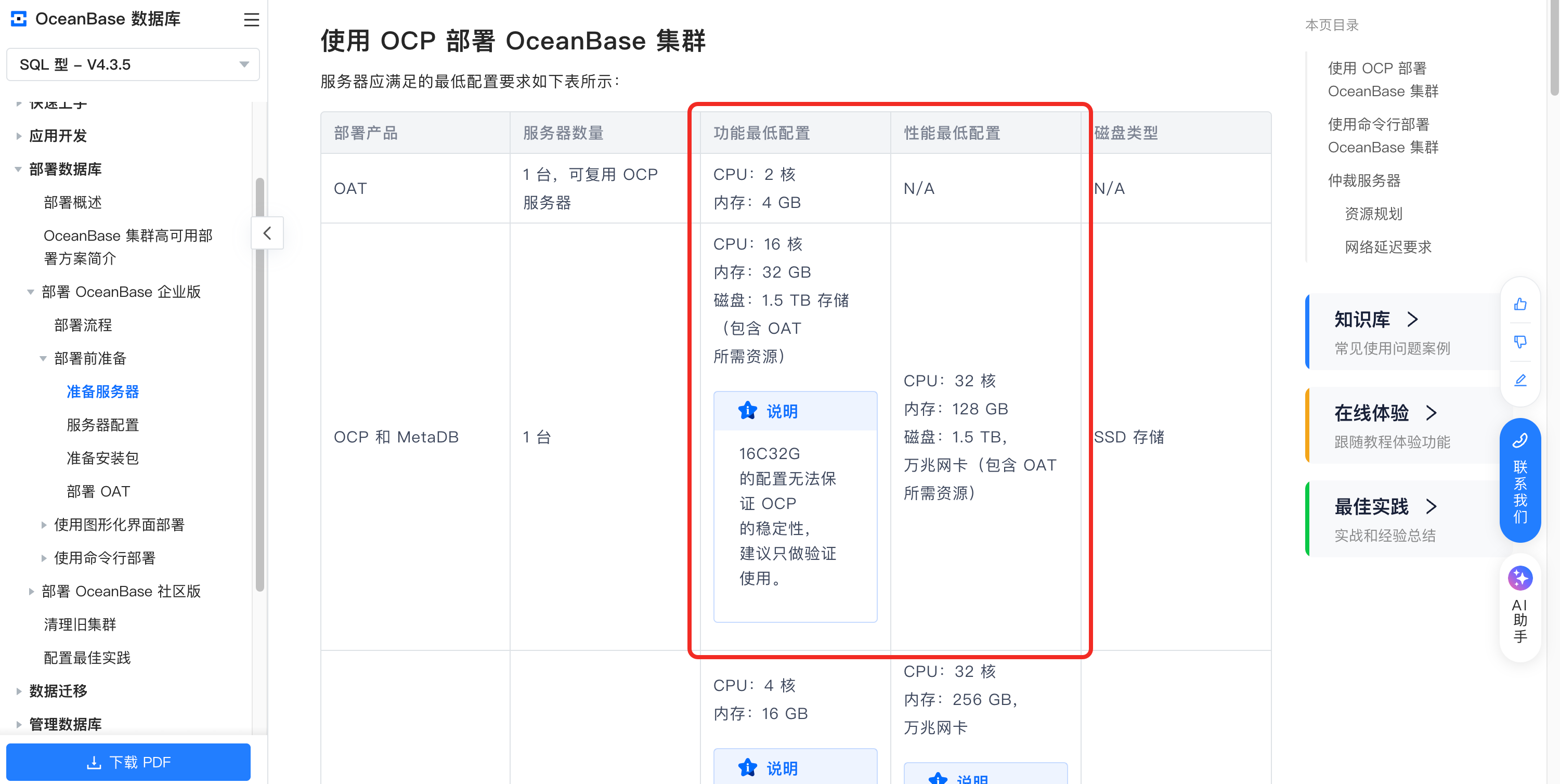Click the thumbs-up like icon
Viewport: 1560px width, 784px height.
(x=1520, y=305)
